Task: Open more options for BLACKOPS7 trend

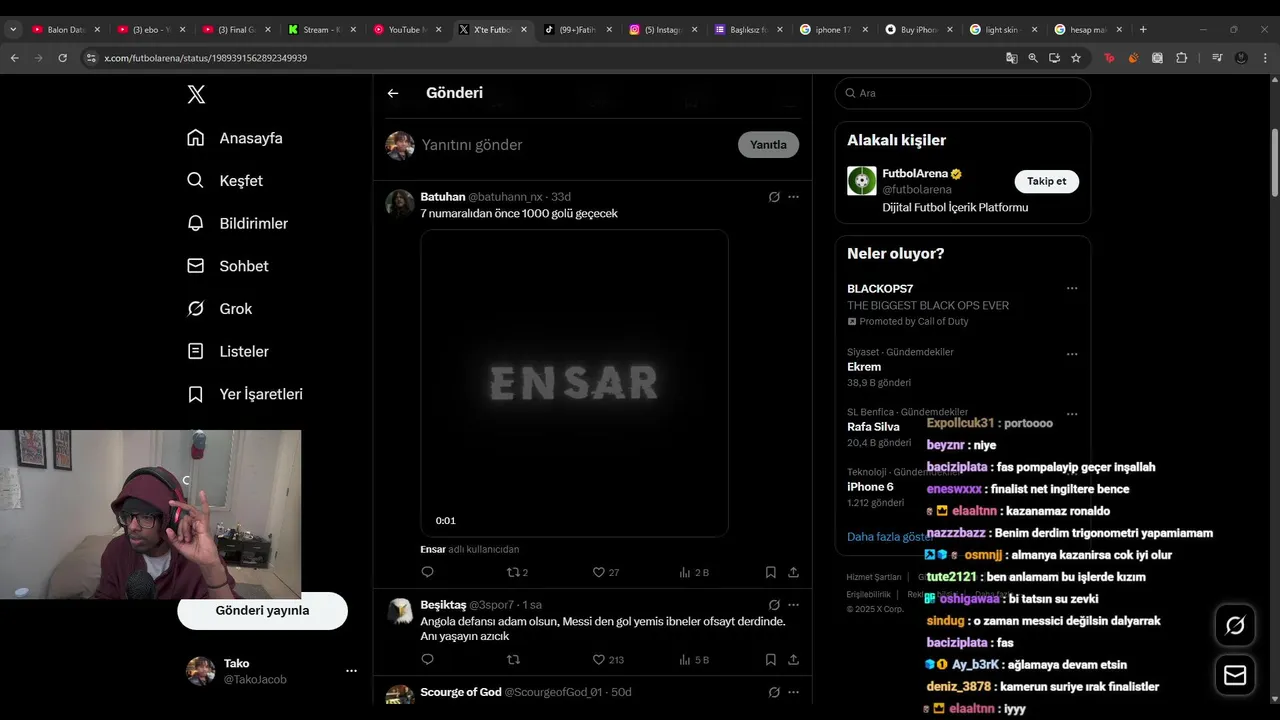Action: 1072,288
